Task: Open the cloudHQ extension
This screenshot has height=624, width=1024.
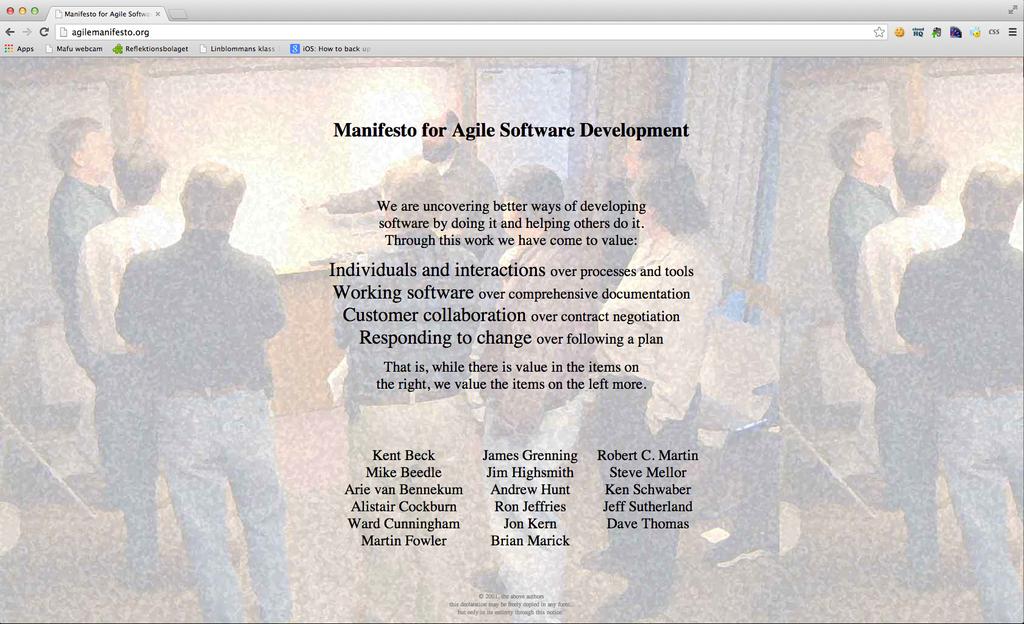Action: click(x=918, y=32)
